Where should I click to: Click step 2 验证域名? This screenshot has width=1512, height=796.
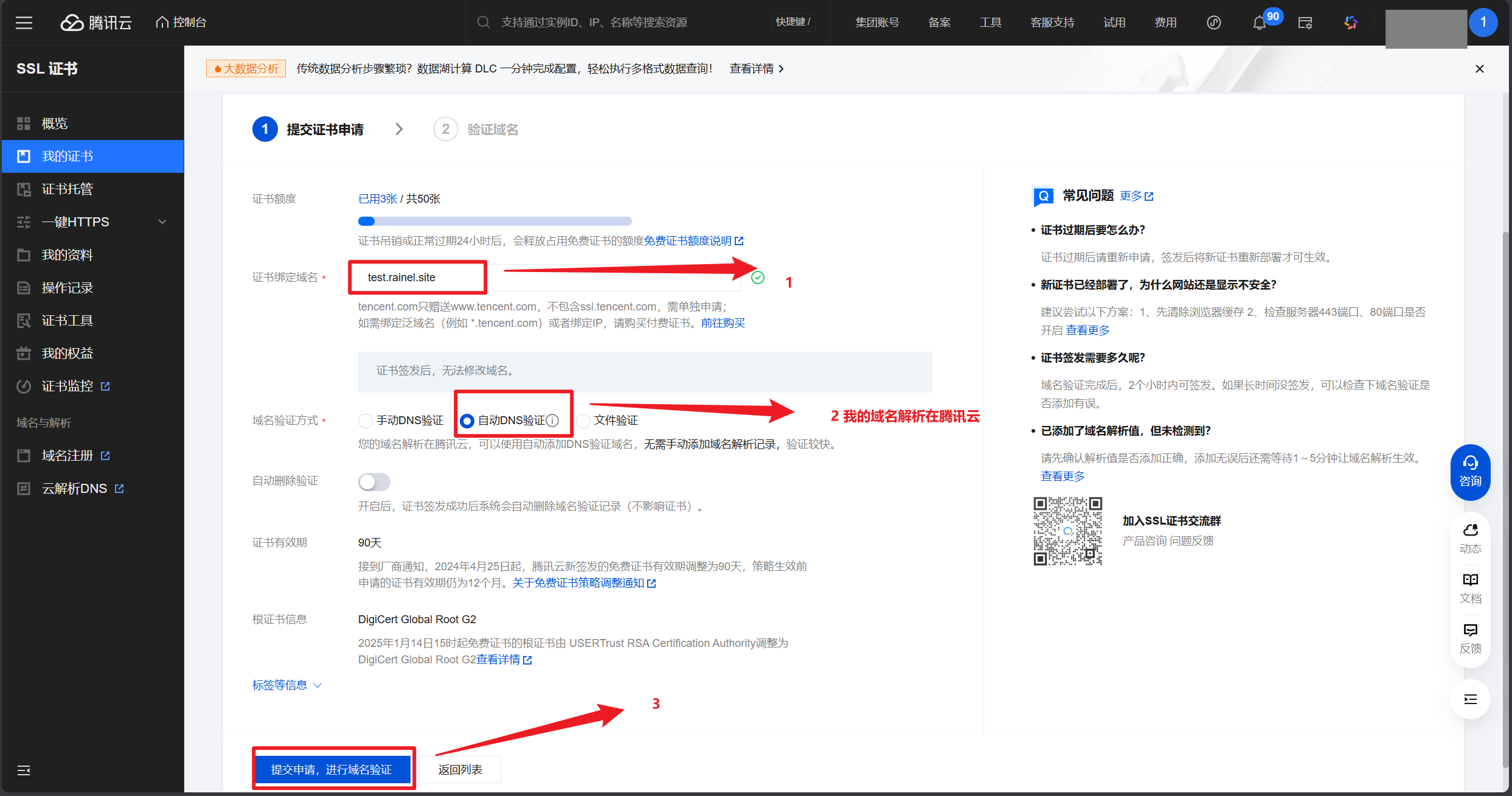pyautogui.click(x=476, y=130)
